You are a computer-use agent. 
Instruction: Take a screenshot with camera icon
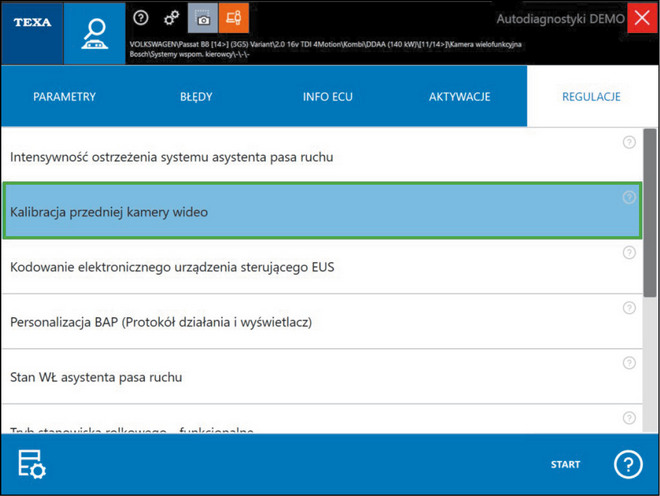coord(203,18)
